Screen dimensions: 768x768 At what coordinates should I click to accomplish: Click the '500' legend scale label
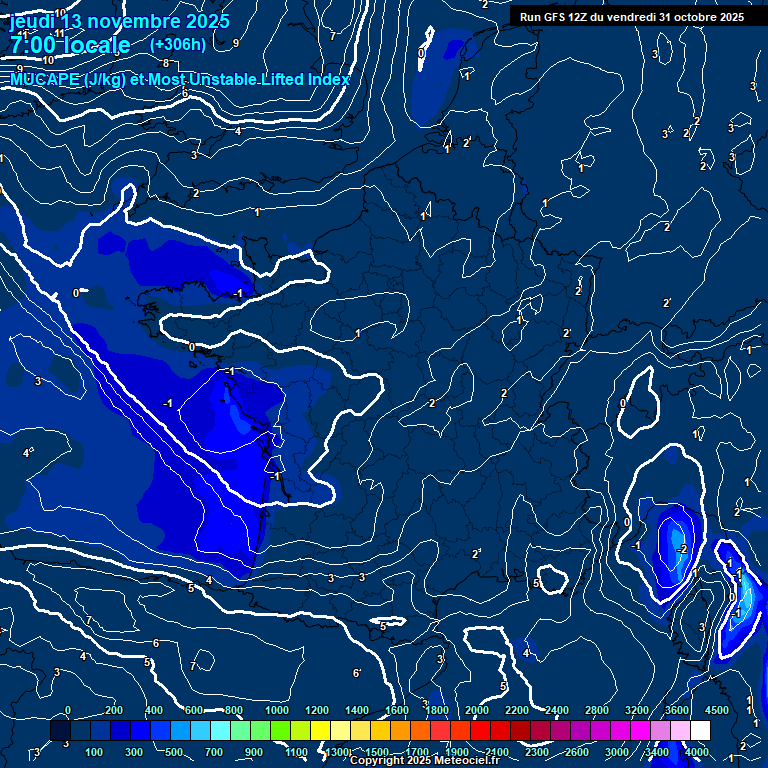pos(174,752)
